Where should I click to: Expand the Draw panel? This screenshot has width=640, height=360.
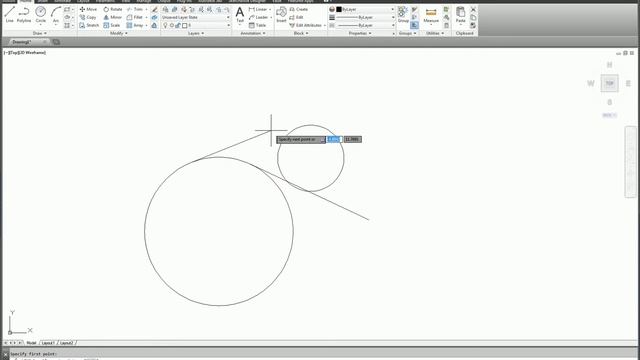tap(40, 33)
